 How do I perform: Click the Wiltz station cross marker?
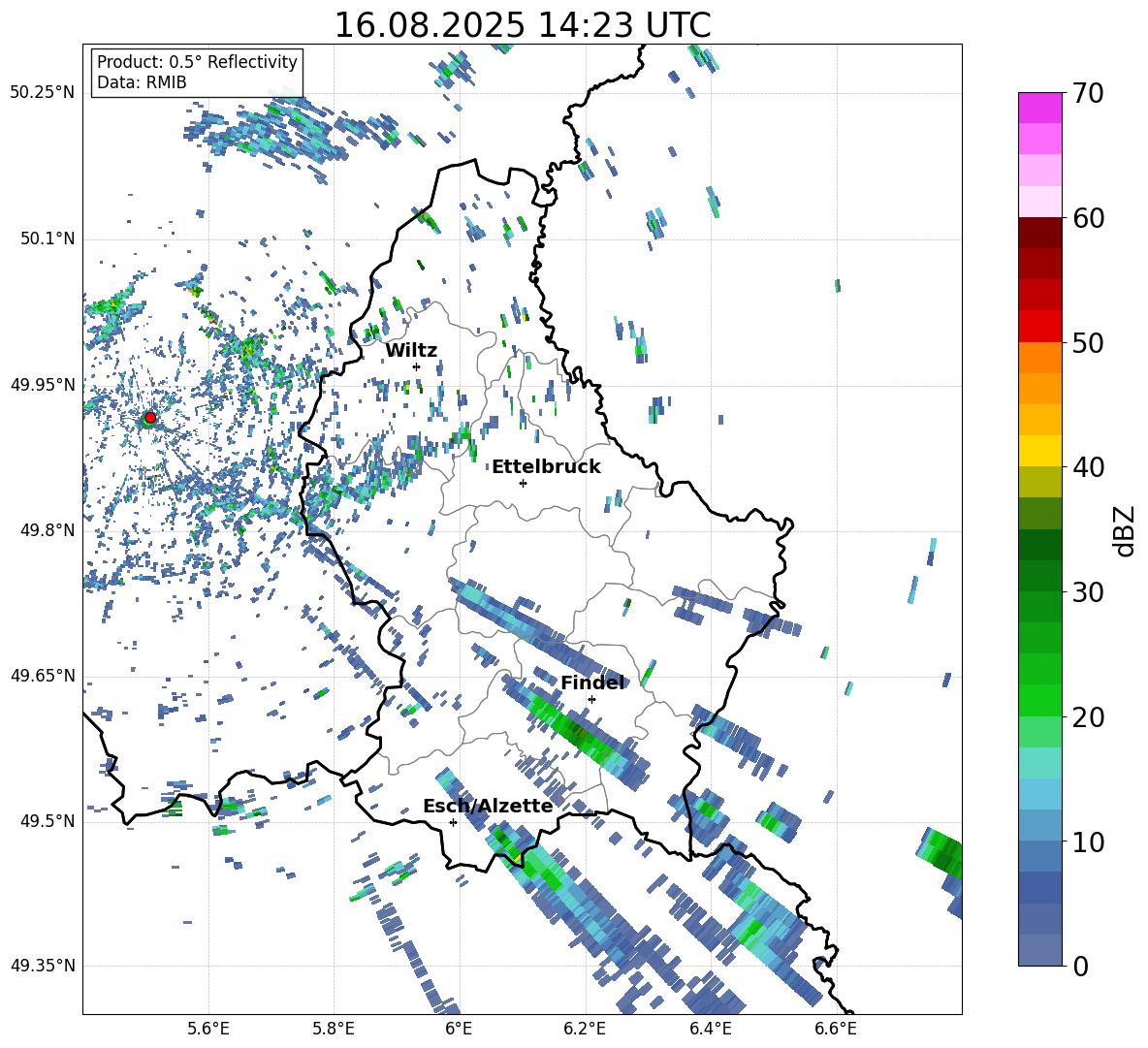click(417, 366)
